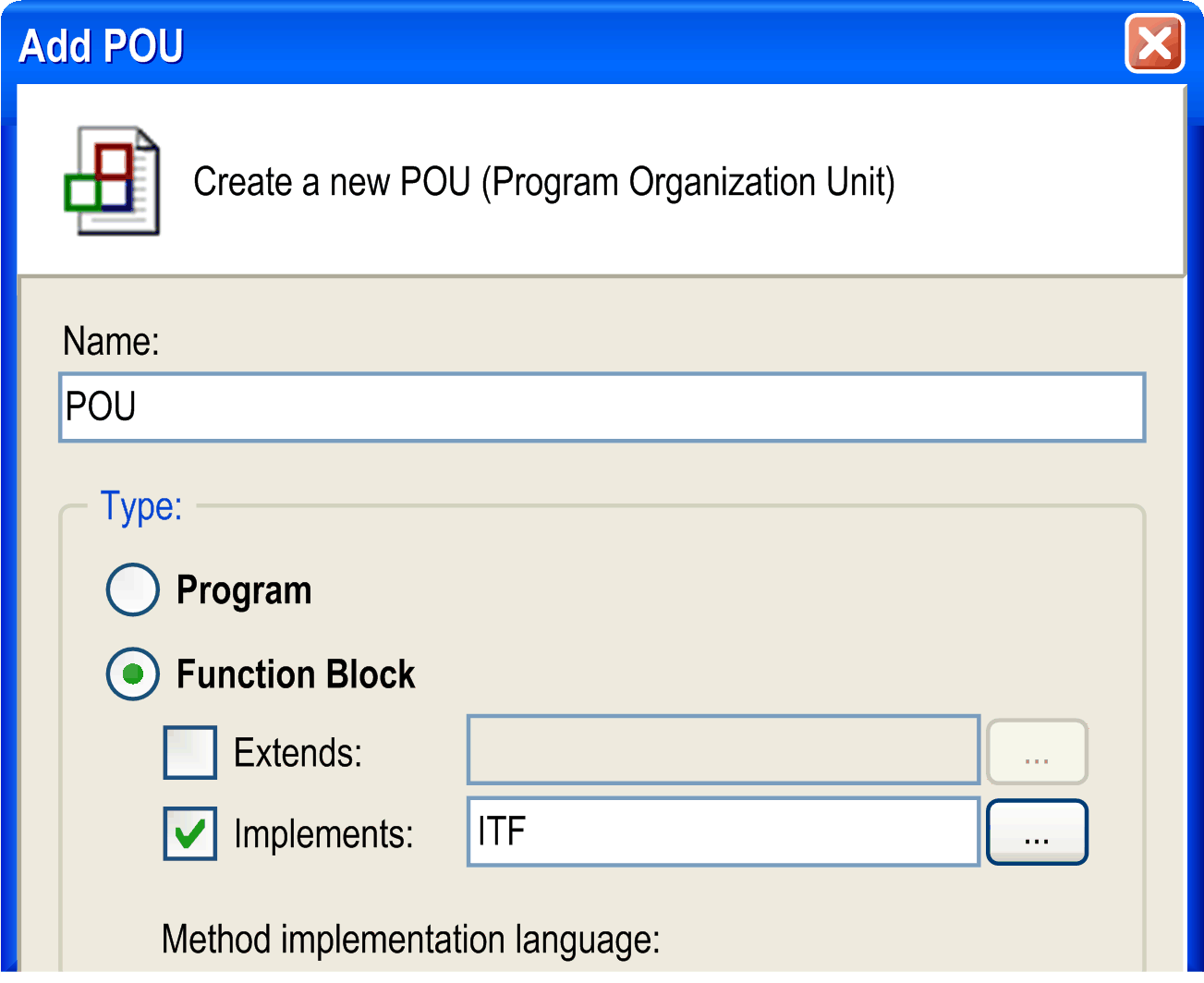Enable the Extends checkbox
1204x983 pixels.
point(190,752)
